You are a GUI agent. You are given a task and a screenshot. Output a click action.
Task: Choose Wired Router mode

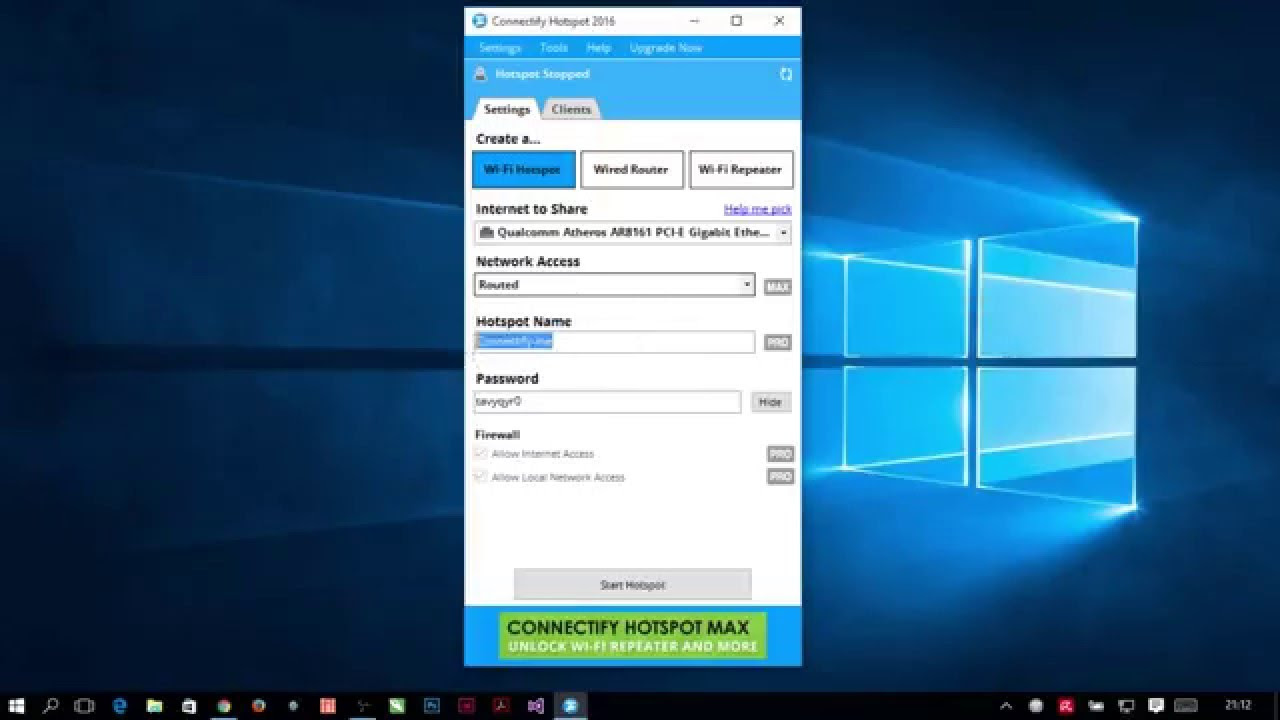point(631,169)
